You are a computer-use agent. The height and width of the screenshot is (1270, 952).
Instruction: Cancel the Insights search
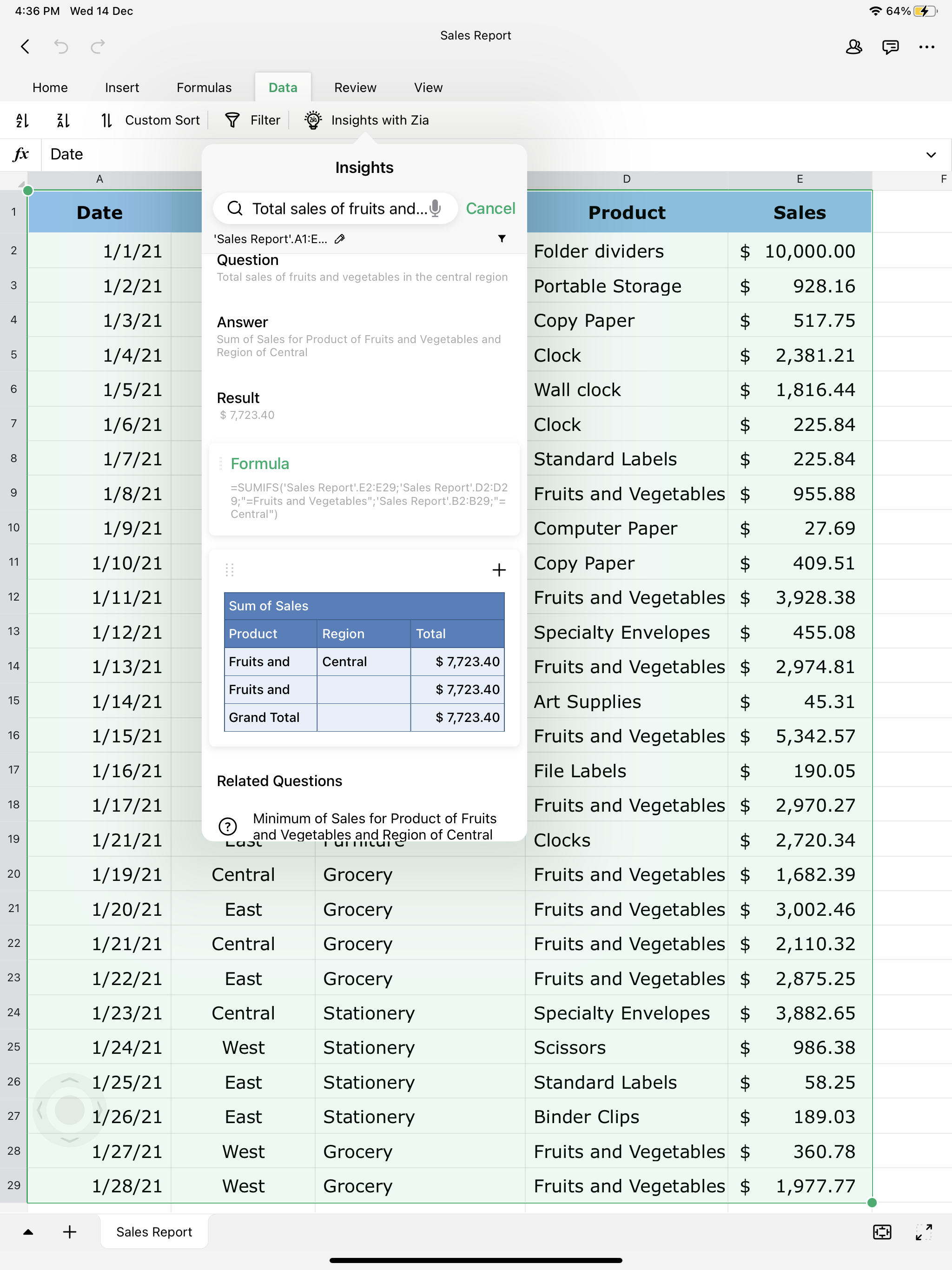[490, 208]
